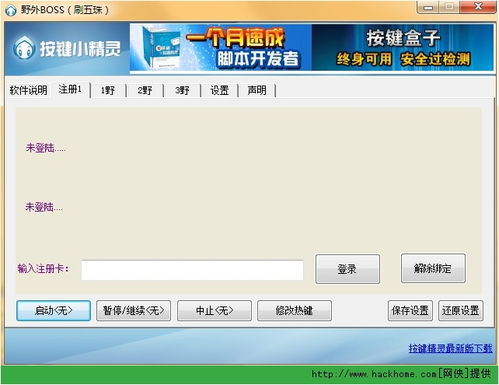The width and height of the screenshot is (499, 385).
Task: Click the title bar app icon
Action: coord(11,10)
